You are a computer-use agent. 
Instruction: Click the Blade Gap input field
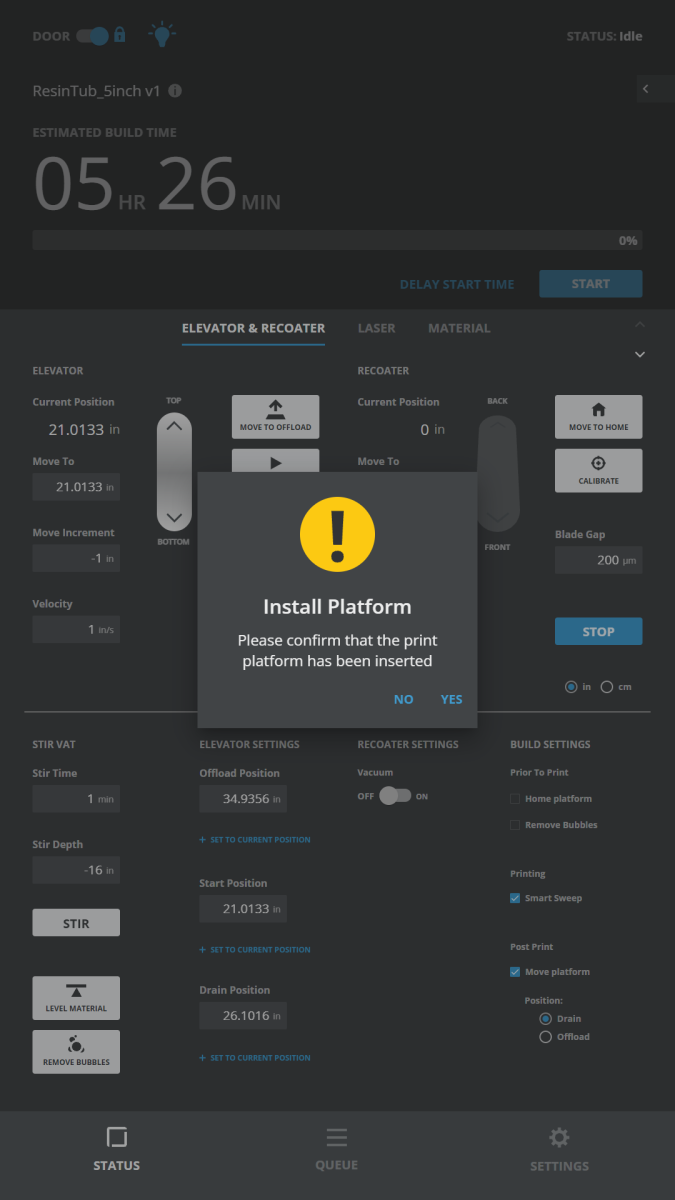tap(598, 560)
